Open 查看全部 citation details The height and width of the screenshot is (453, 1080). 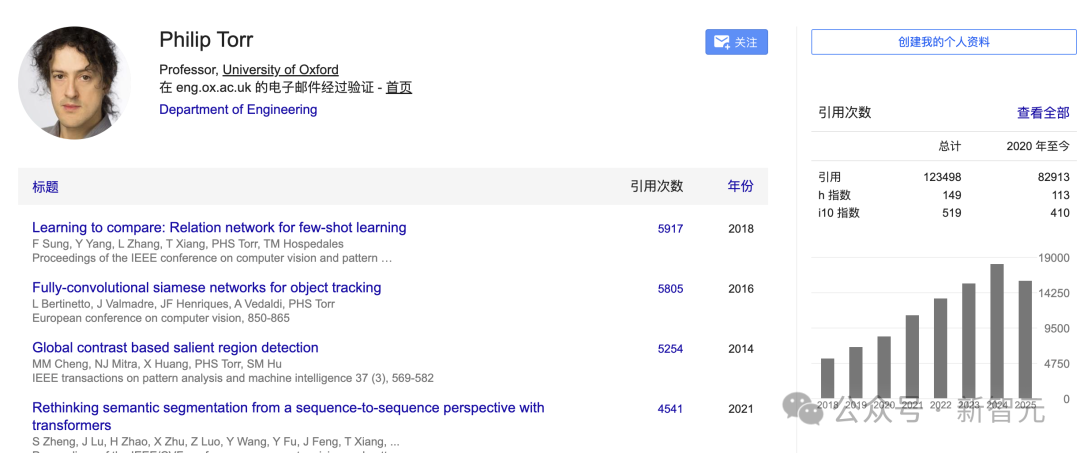click(1043, 112)
